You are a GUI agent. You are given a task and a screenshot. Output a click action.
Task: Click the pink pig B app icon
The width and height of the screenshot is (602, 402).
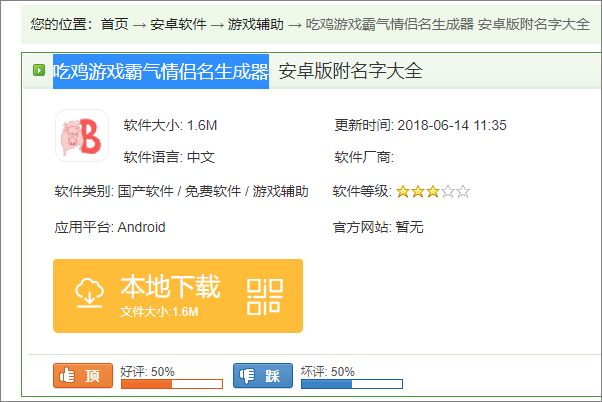[82, 136]
